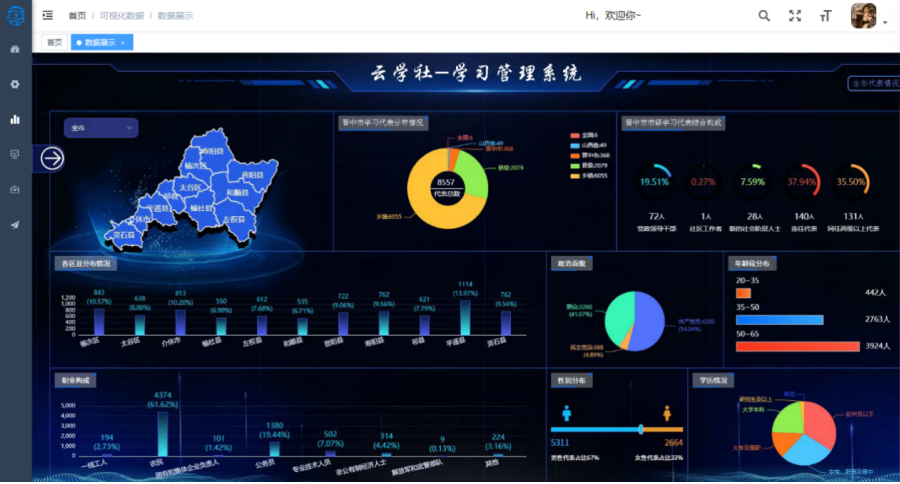Click the 性别分布 panel title

coord(572,380)
